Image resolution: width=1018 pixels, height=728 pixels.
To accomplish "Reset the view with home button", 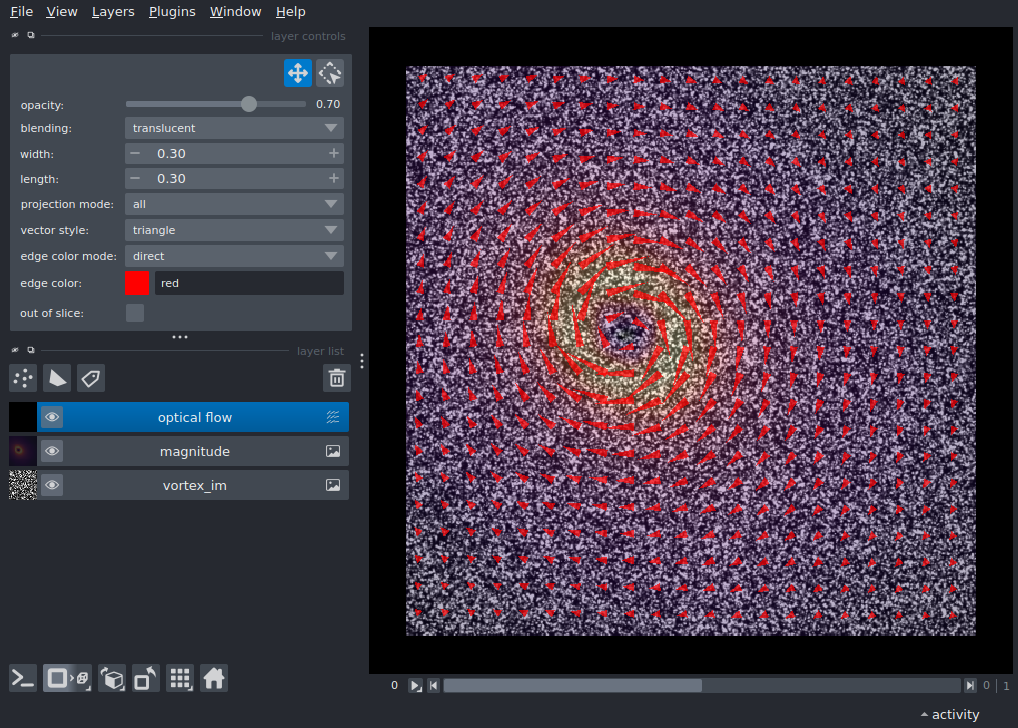I will pyautogui.click(x=214, y=678).
